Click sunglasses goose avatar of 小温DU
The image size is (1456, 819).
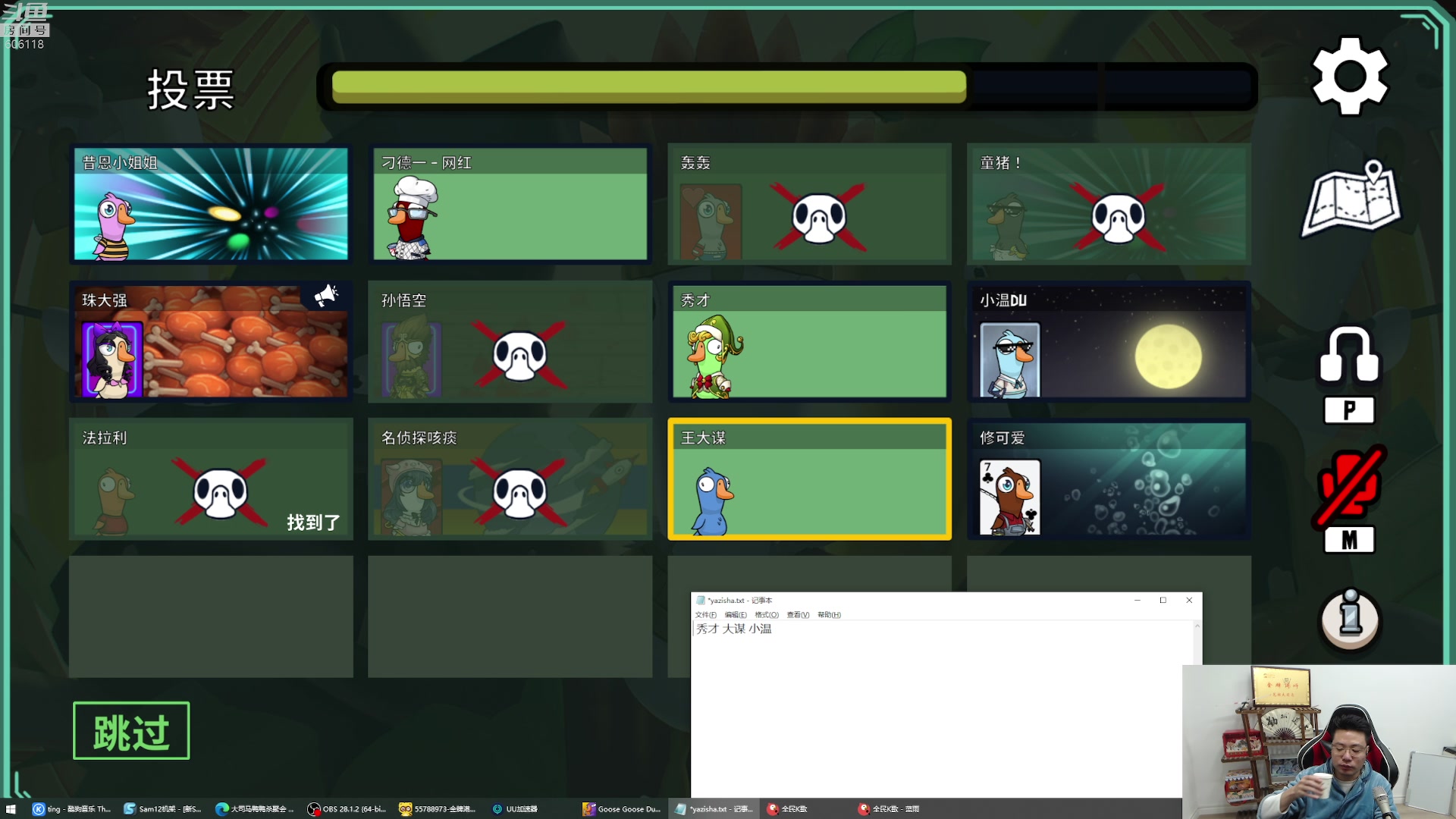click(1009, 360)
